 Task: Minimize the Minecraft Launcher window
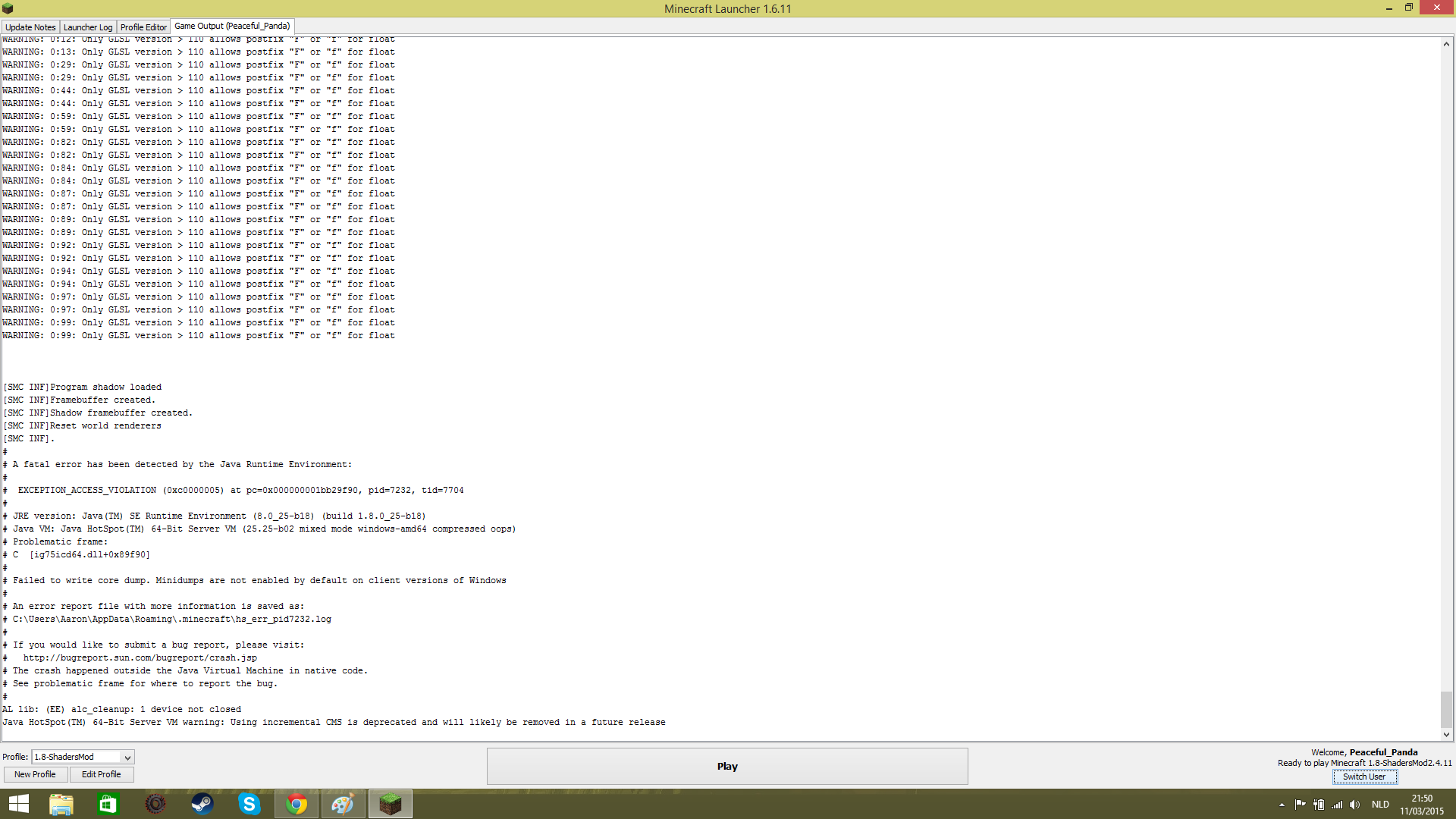coord(1389,8)
